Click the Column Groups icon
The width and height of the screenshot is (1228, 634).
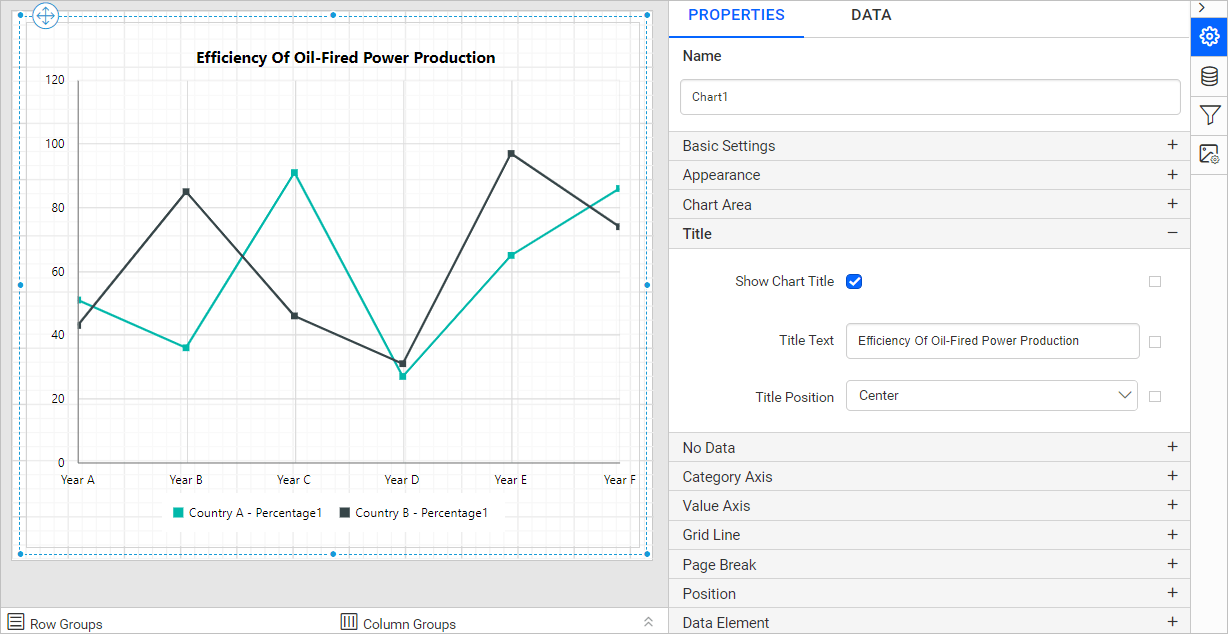tap(349, 622)
